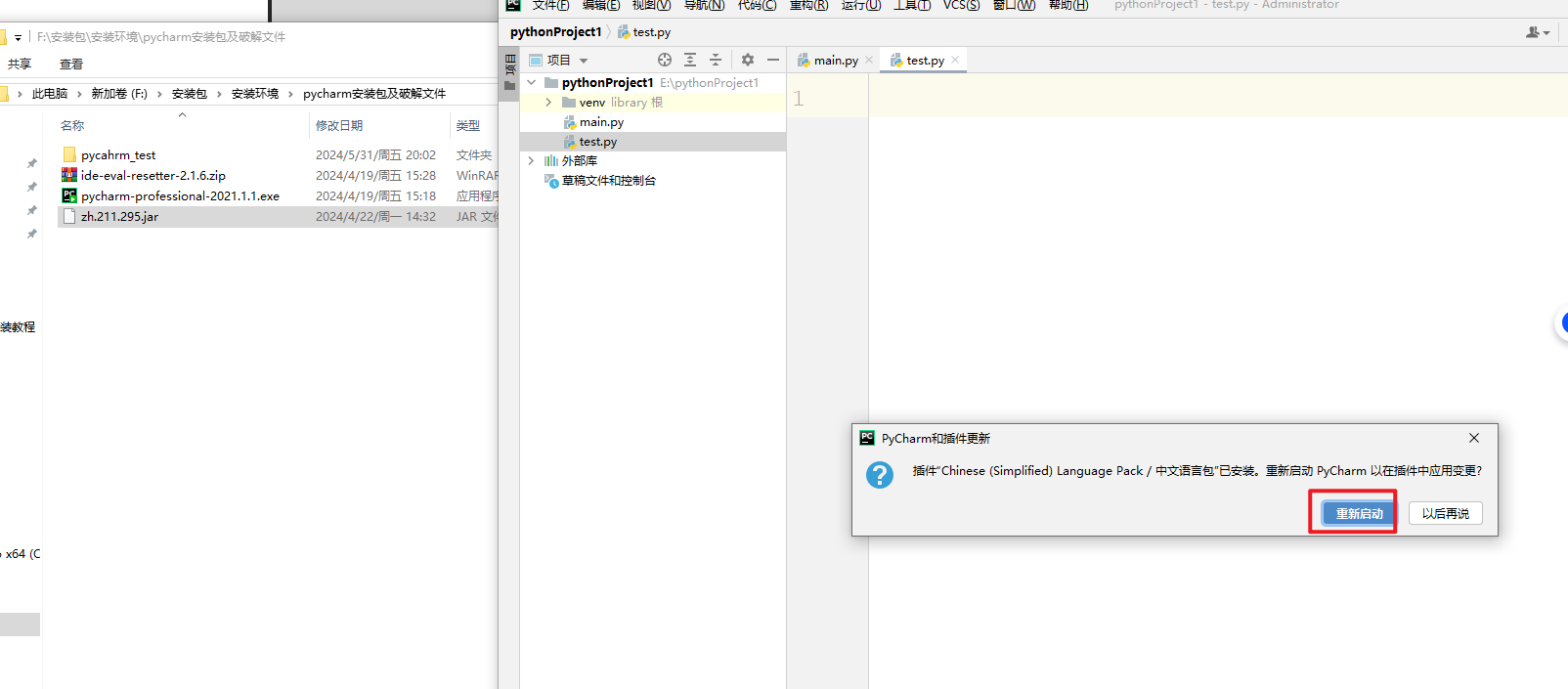Viewport: 1568px width, 689px height.
Task: Collapse the pythonProject1 root node
Action: click(x=532, y=83)
